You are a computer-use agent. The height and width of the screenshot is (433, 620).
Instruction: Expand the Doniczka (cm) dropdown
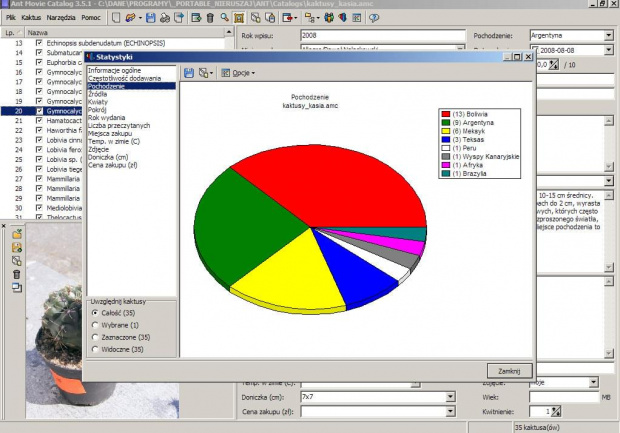tap(450, 397)
